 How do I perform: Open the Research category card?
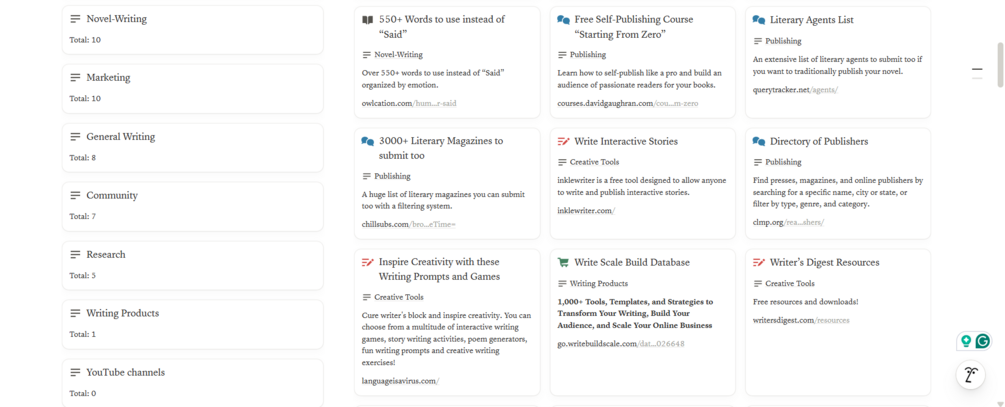193,265
